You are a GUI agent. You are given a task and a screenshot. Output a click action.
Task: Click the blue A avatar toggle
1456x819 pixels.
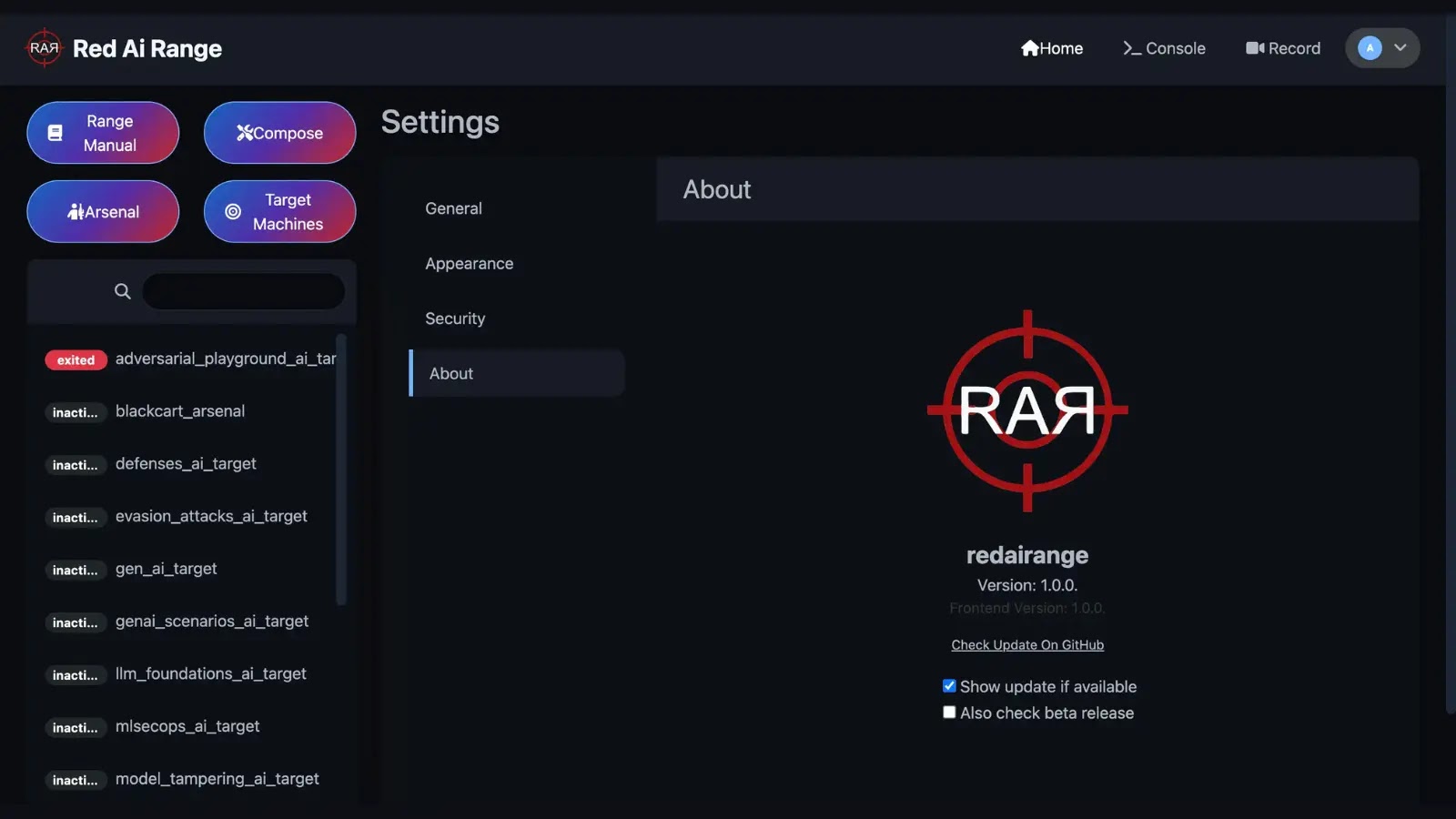1370,48
